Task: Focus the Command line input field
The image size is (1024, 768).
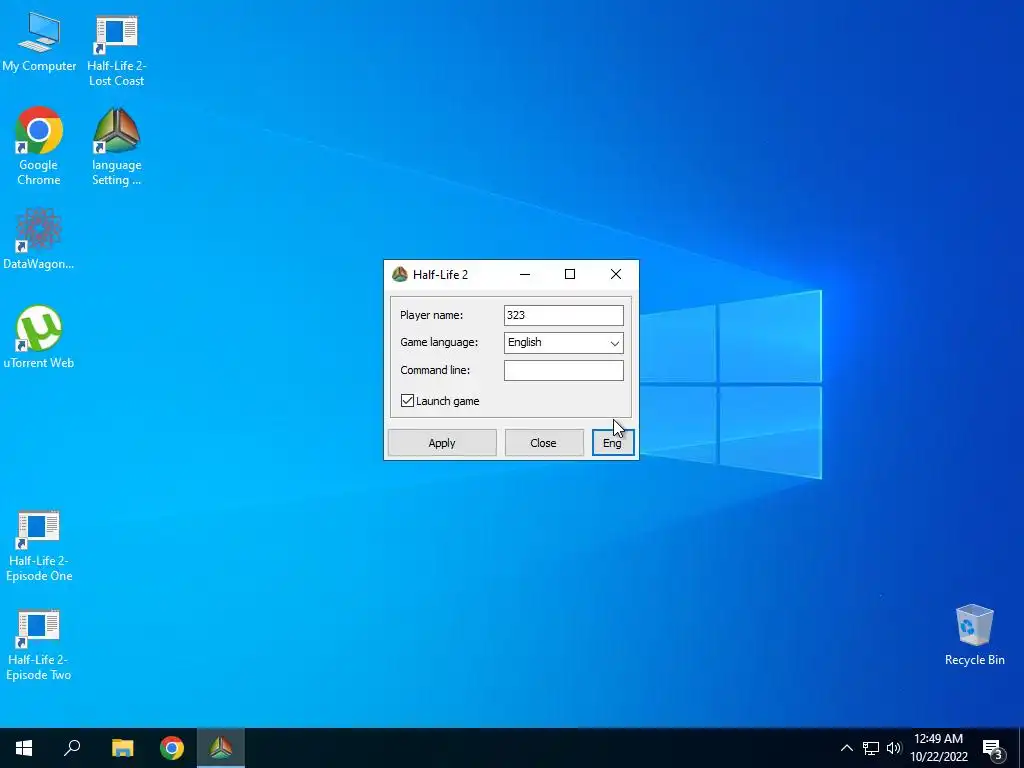Action: 564,370
